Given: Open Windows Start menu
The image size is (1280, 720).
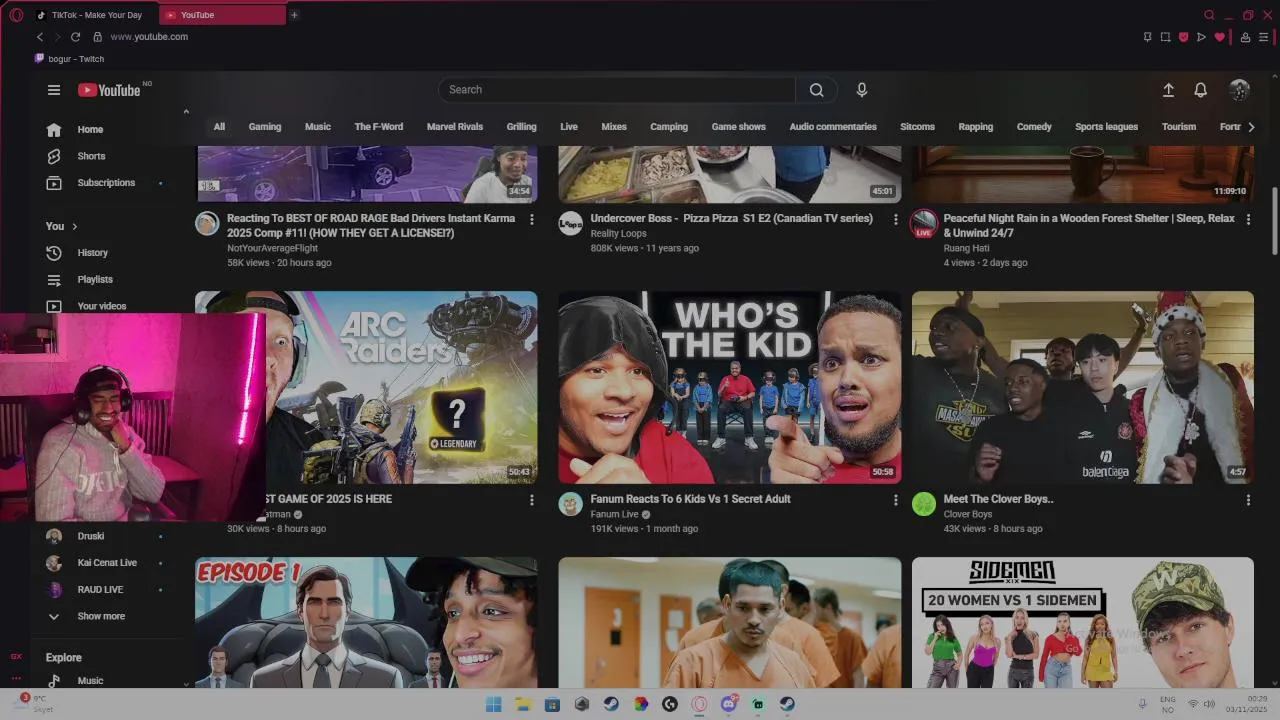Looking at the screenshot, I should (x=493, y=704).
